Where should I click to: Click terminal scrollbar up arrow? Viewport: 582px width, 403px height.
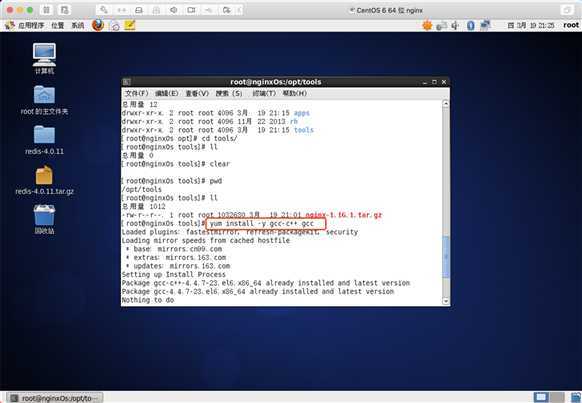click(x=446, y=104)
